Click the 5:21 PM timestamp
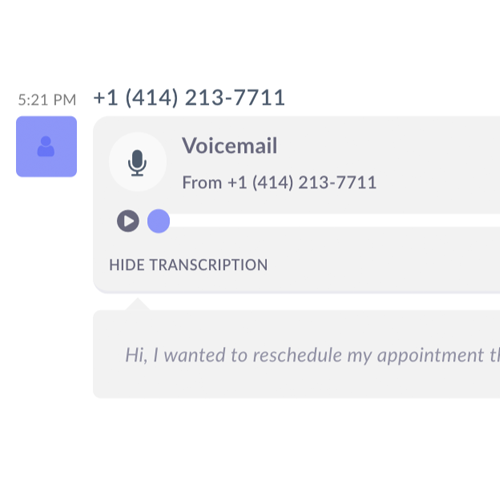The width and height of the screenshot is (500, 500). pyautogui.click(x=47, y=100)
